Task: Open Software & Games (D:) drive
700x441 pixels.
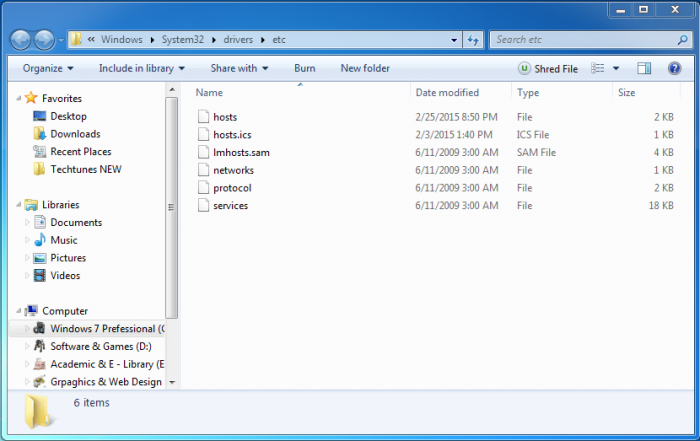Action: pyautogui.click(x=101, y=346)
